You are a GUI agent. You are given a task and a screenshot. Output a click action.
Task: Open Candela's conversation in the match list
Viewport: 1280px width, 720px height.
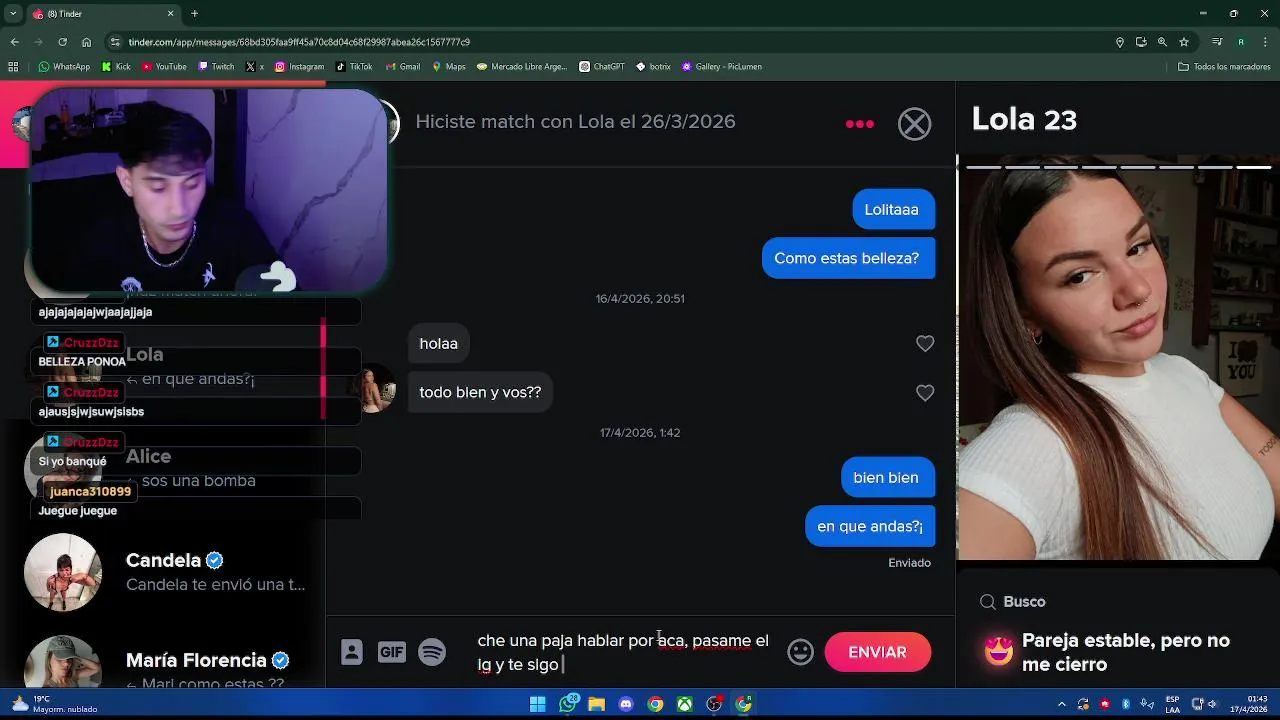click(x=163, y=572)
